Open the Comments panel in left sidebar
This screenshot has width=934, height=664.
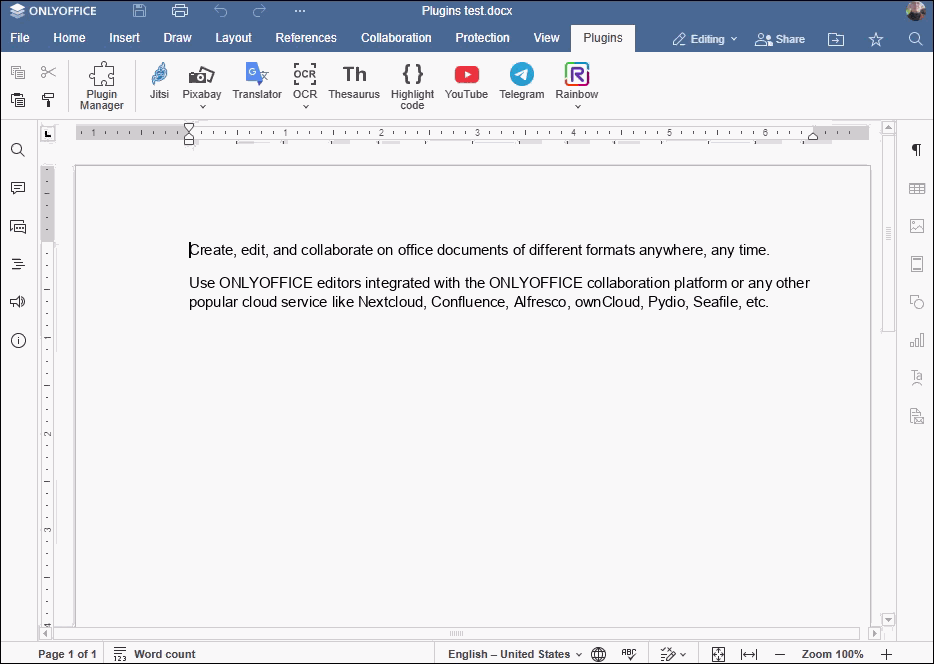pyautogui.click(x=18, y=188)
